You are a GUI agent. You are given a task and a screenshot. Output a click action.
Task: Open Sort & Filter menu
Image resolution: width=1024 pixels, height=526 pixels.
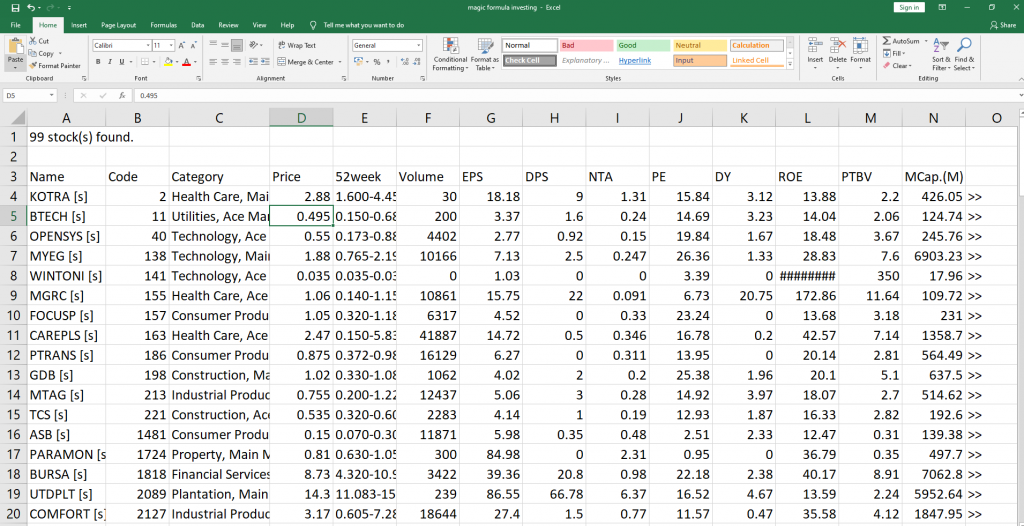pyautogui.click(x=941, y=54)
